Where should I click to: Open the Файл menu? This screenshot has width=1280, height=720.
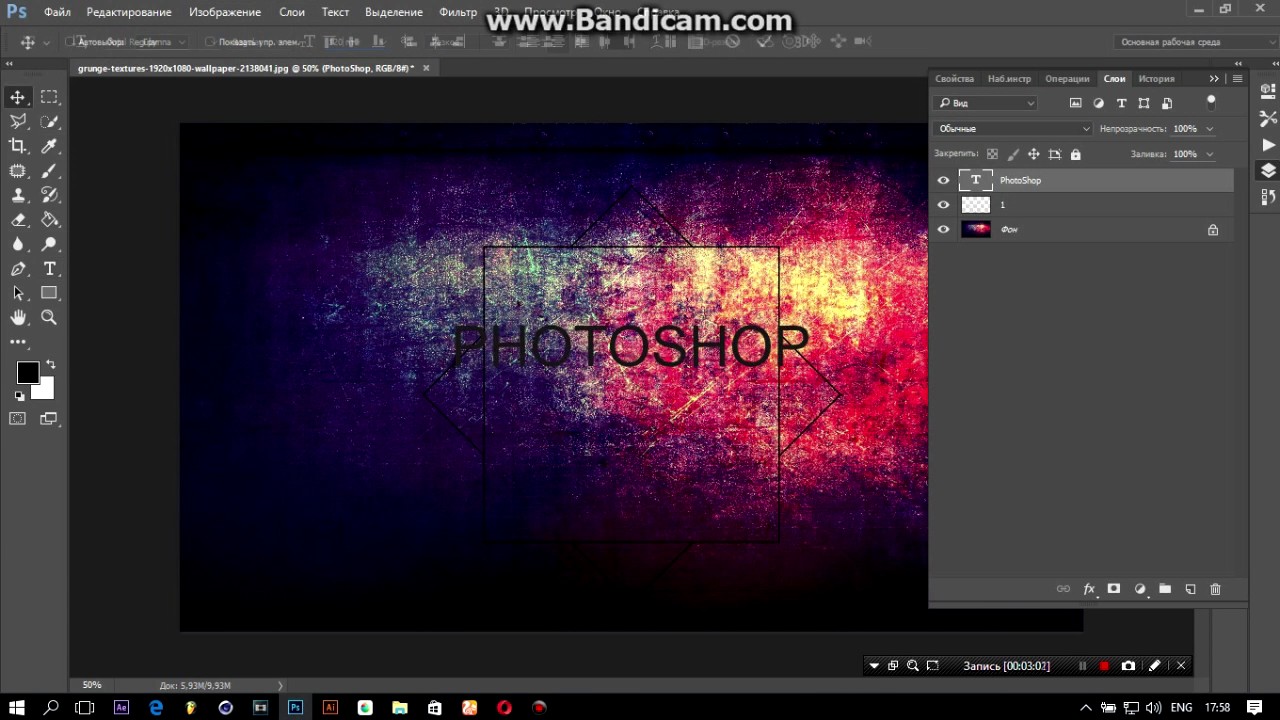point(57,12)
